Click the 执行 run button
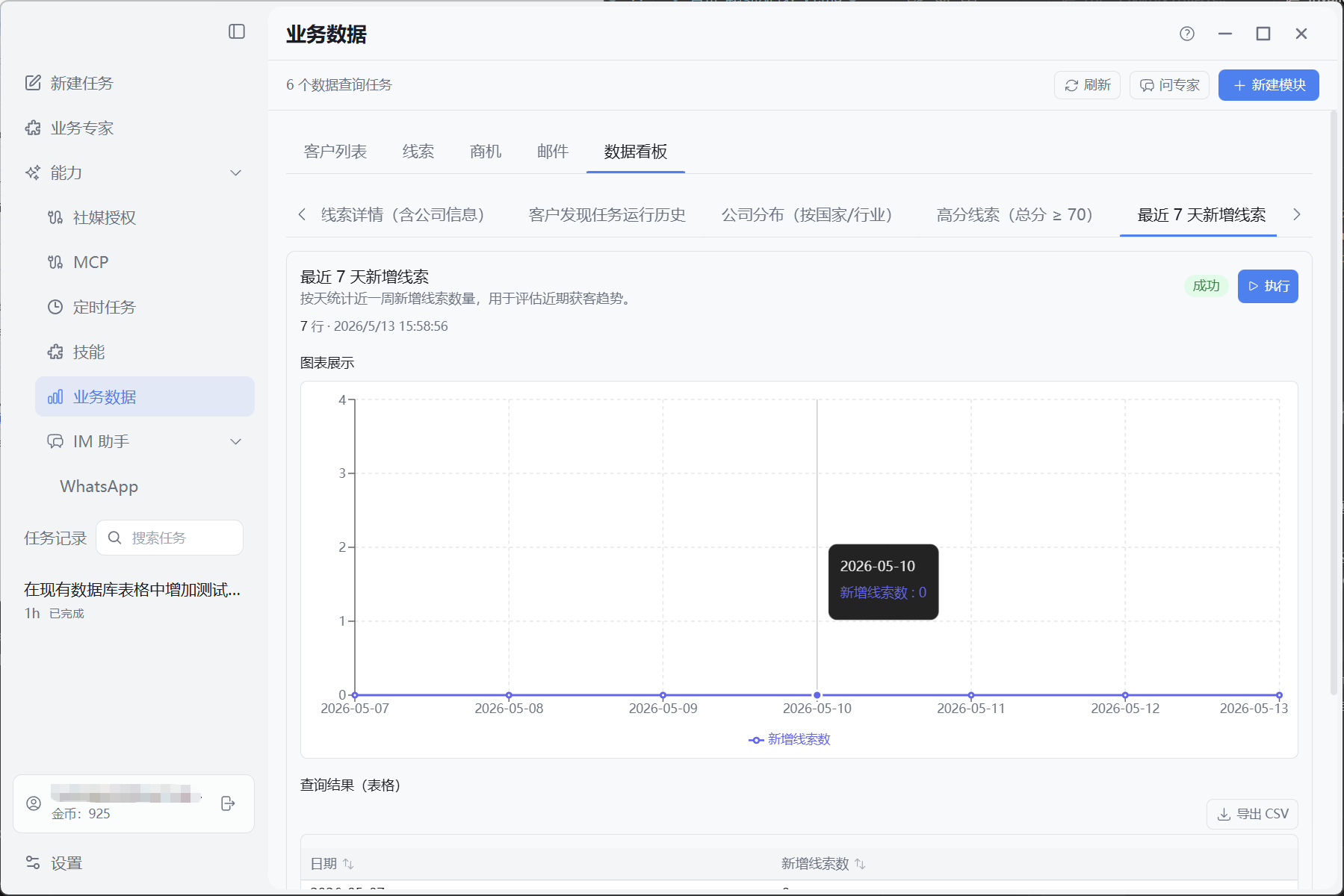This screenshot has height=896, width=1344. 1268,286
